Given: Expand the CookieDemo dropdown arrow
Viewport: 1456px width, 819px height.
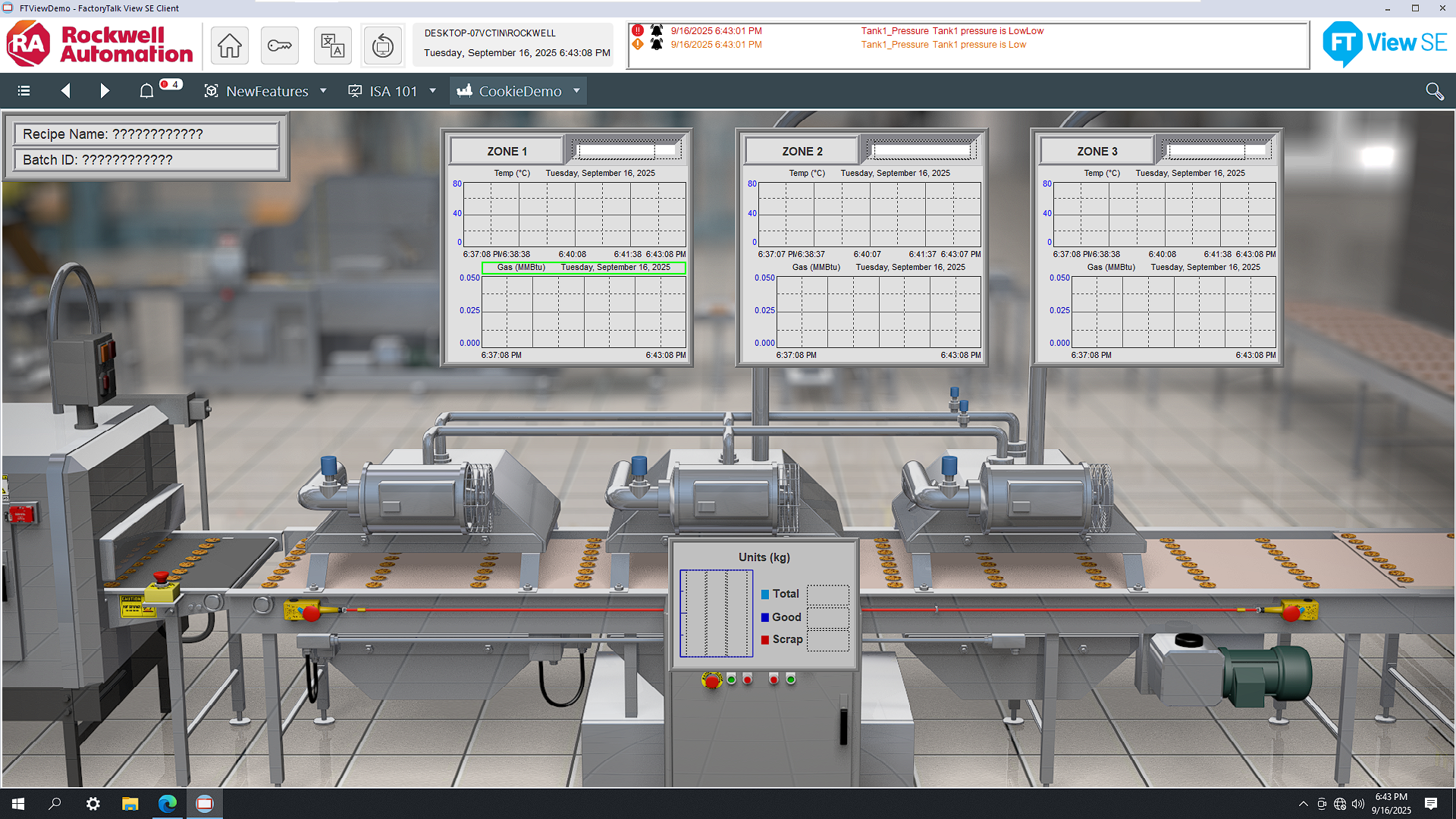Looking at the screenshot, I should click(576, 91).
